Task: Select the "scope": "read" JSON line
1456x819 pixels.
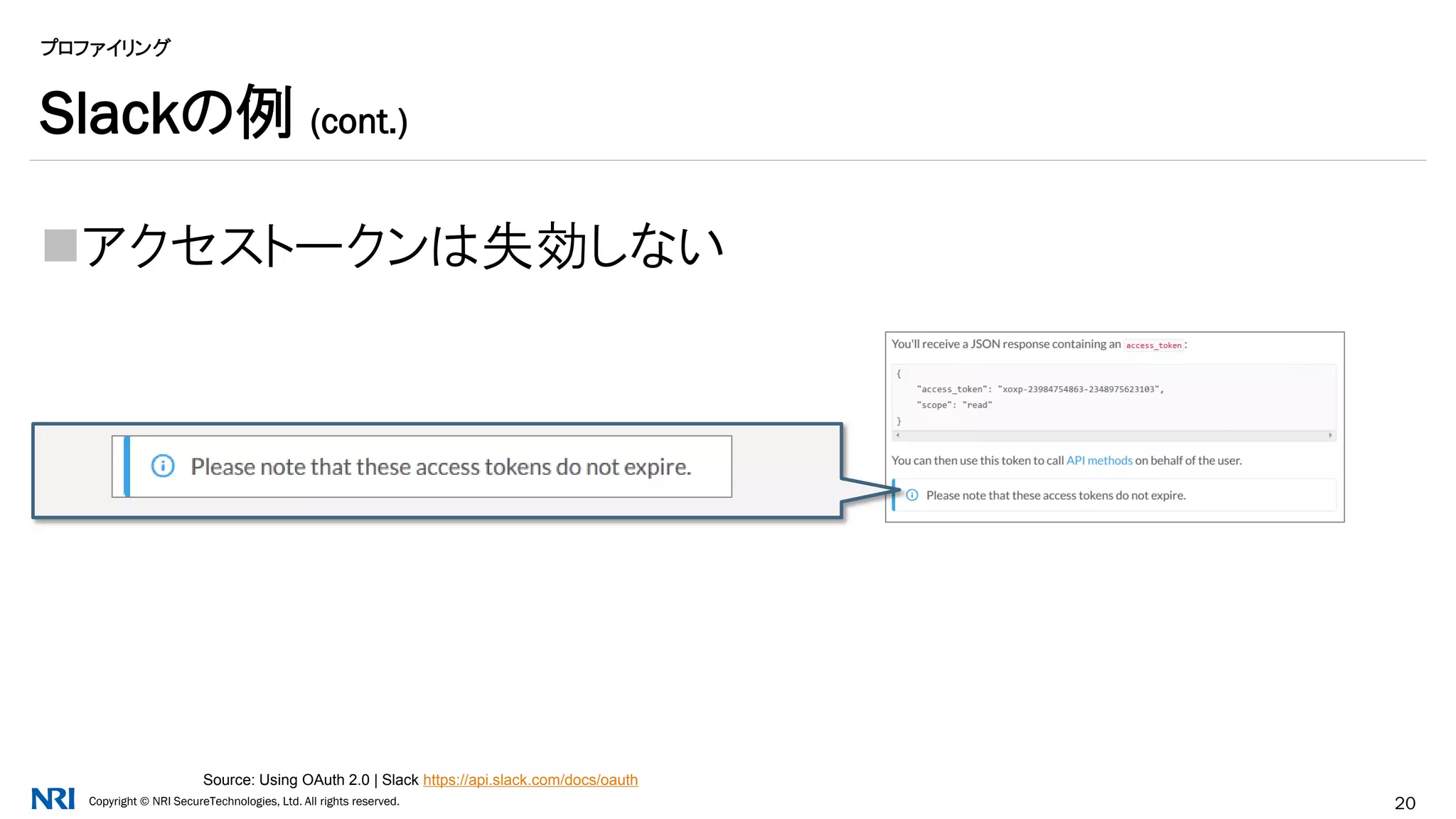Action: 954,405
